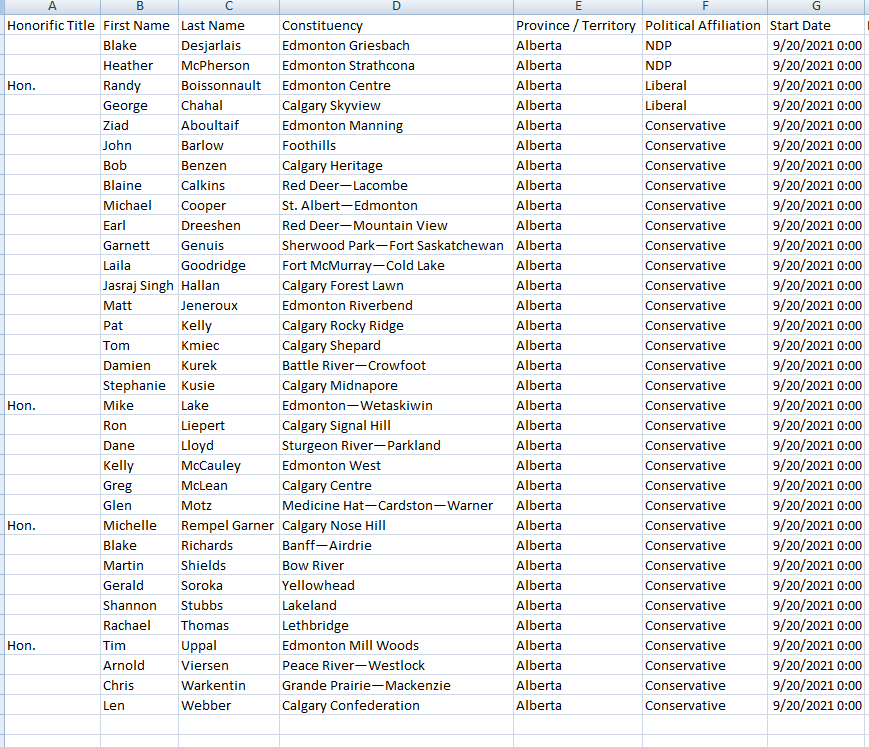The width and height of the screenshot is (869, 747).
Task: Select the Grande Prairie—Mackenzie cell
Action: [x=396, y=685]
